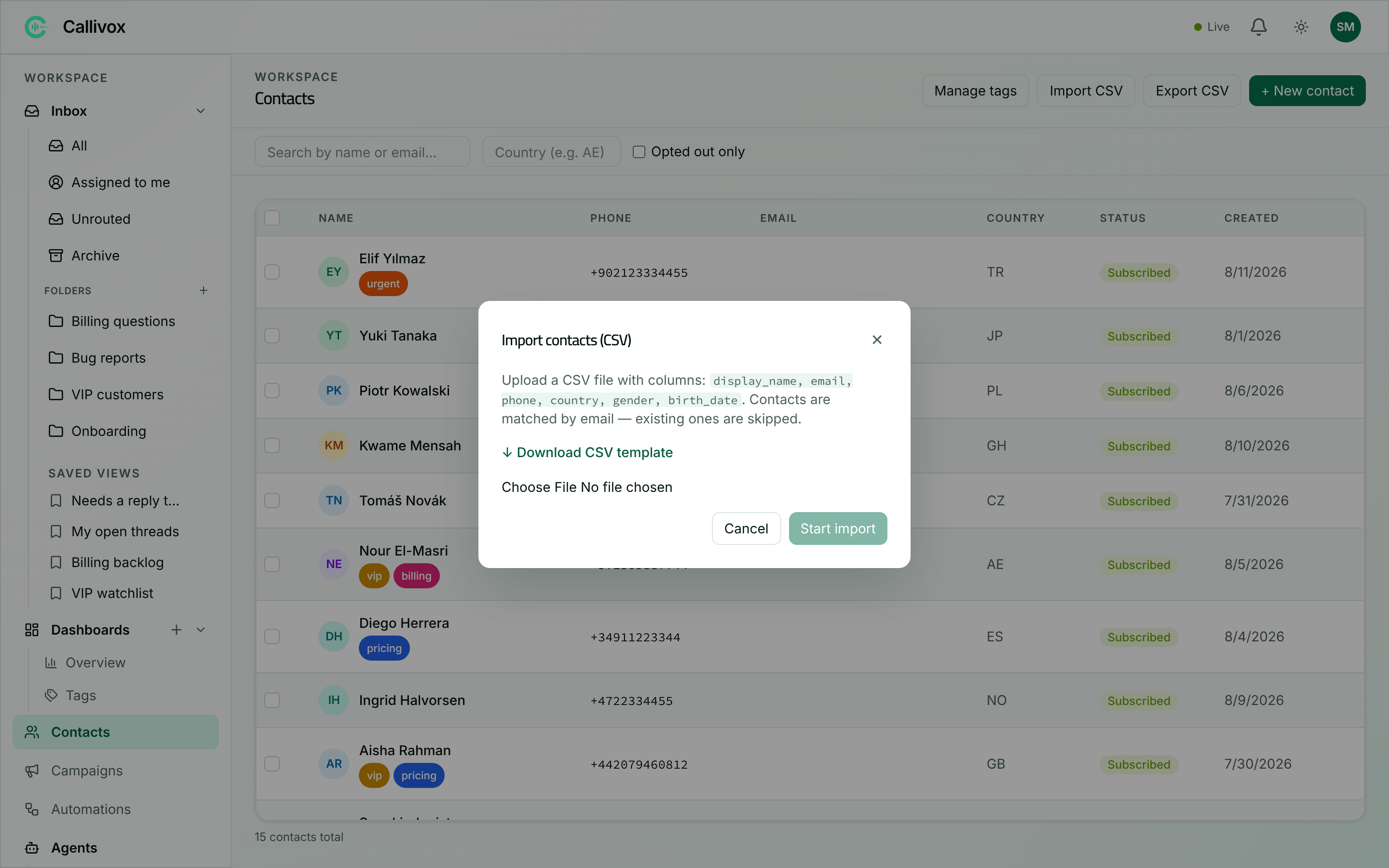The image size is (1389, 868).
Task: Click Export CSV button
Action: (x=1192, y=91)
